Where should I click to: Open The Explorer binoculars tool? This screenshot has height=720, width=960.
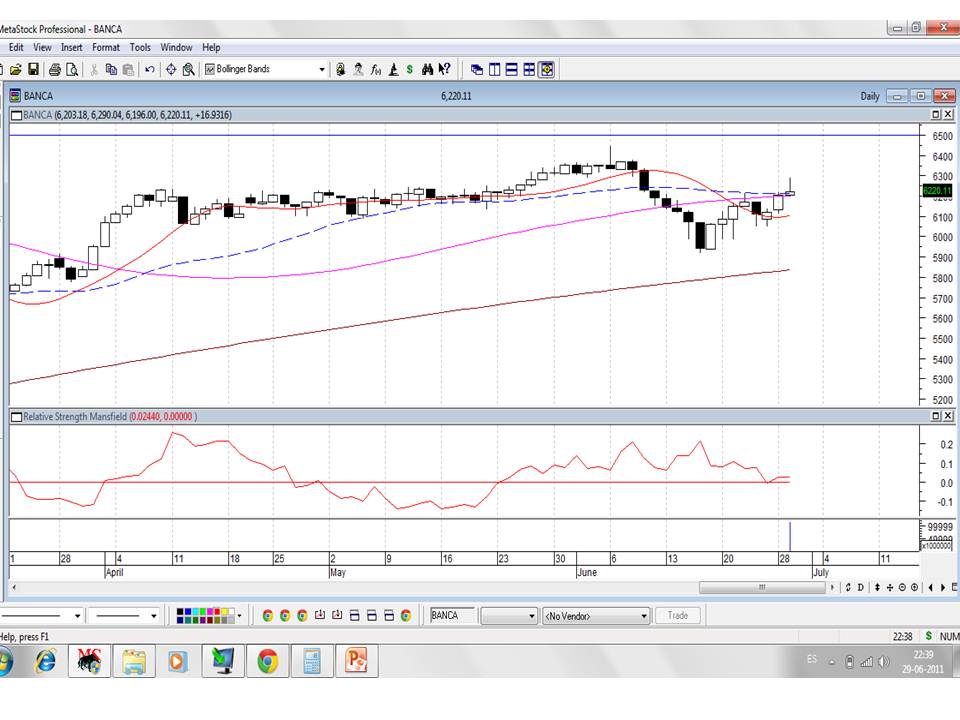click(x=428, y=69)
